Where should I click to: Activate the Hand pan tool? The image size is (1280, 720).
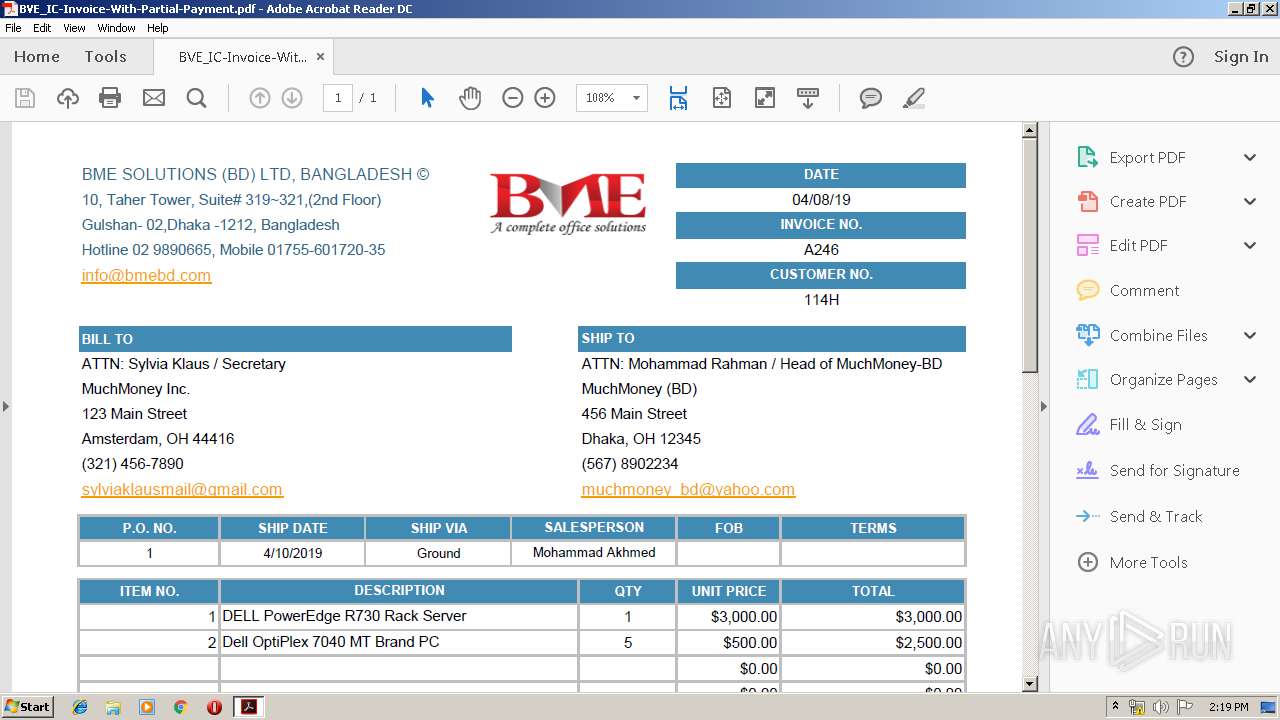pyautogui.click(x=470, y=98)
